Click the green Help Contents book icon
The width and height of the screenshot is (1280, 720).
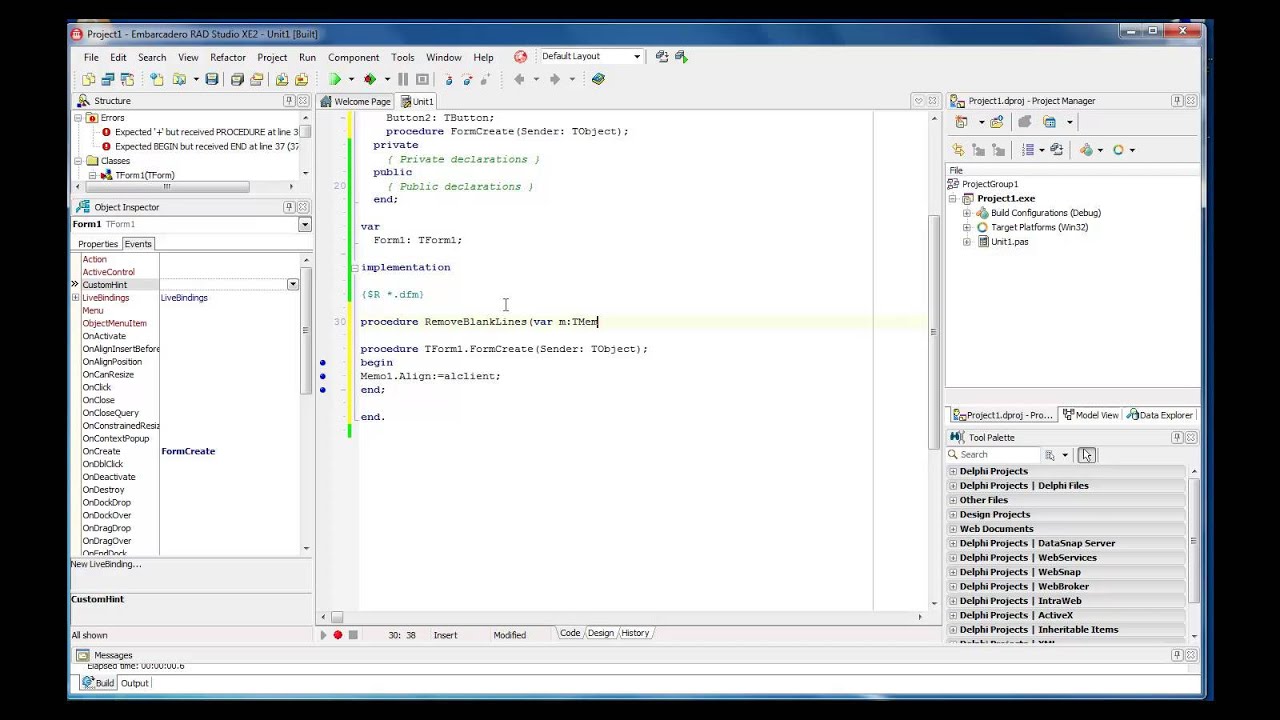coord(598,79)
